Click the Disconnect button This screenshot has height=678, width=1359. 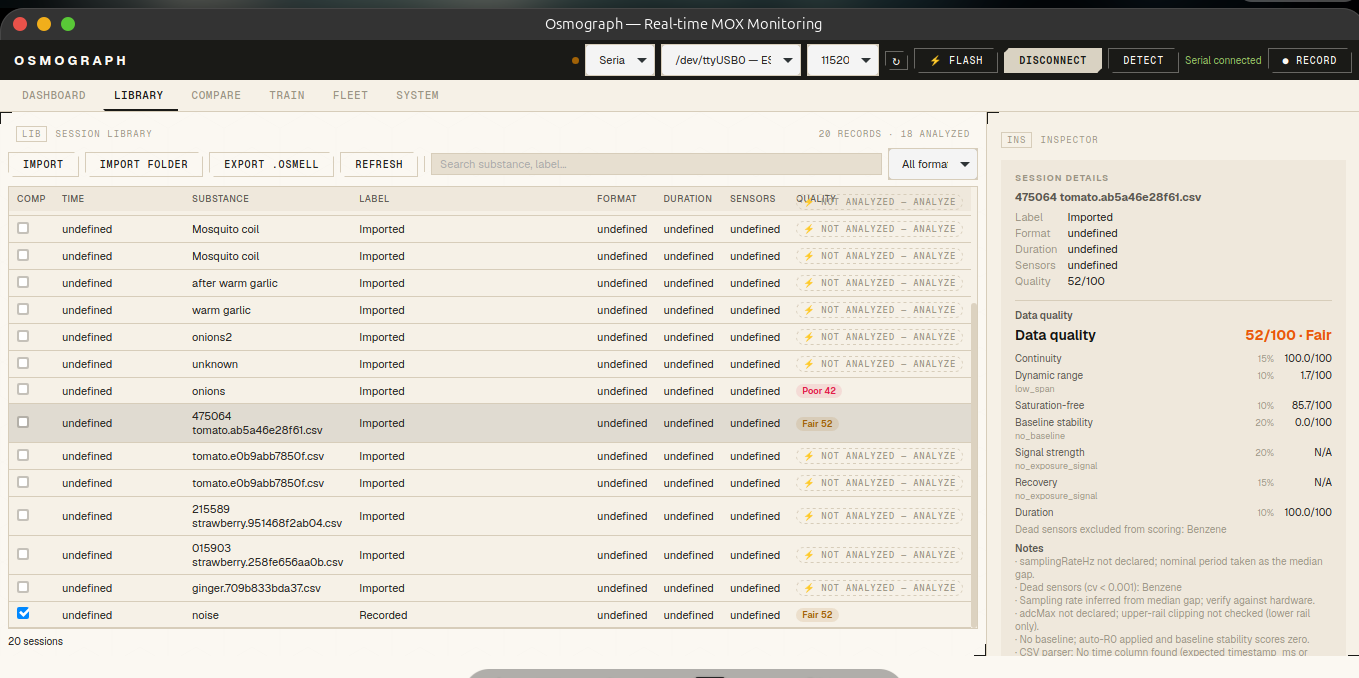[x=1052, y=60]
